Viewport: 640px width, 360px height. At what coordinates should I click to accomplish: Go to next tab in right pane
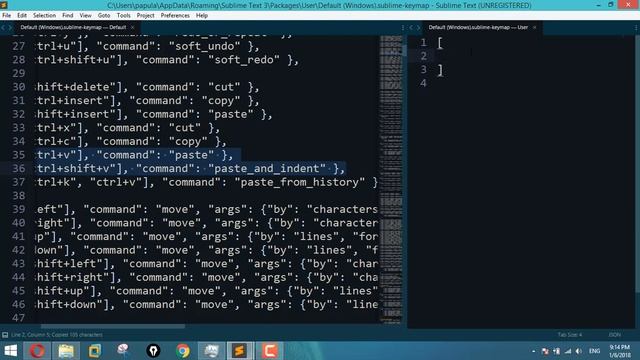pyautogui.click(x=418, y=27)
